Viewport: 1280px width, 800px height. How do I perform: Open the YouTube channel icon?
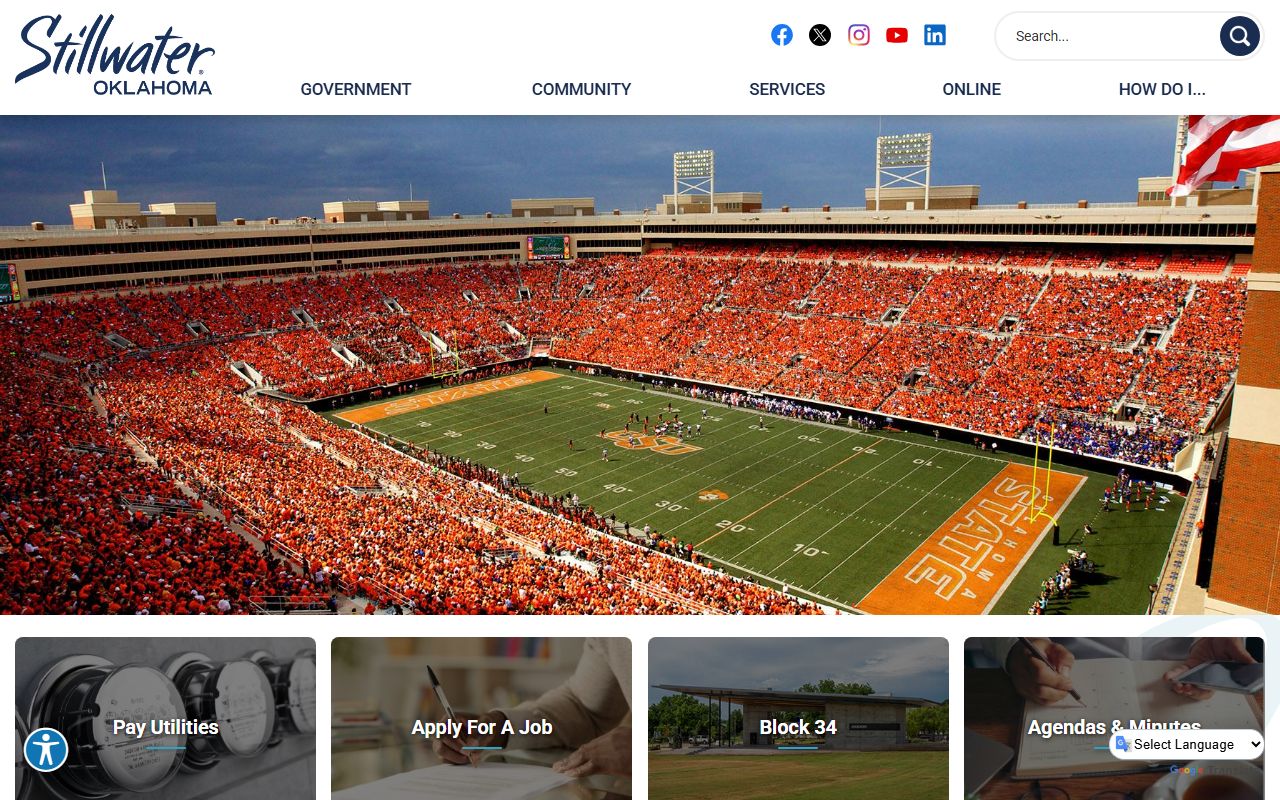[897, 35]
